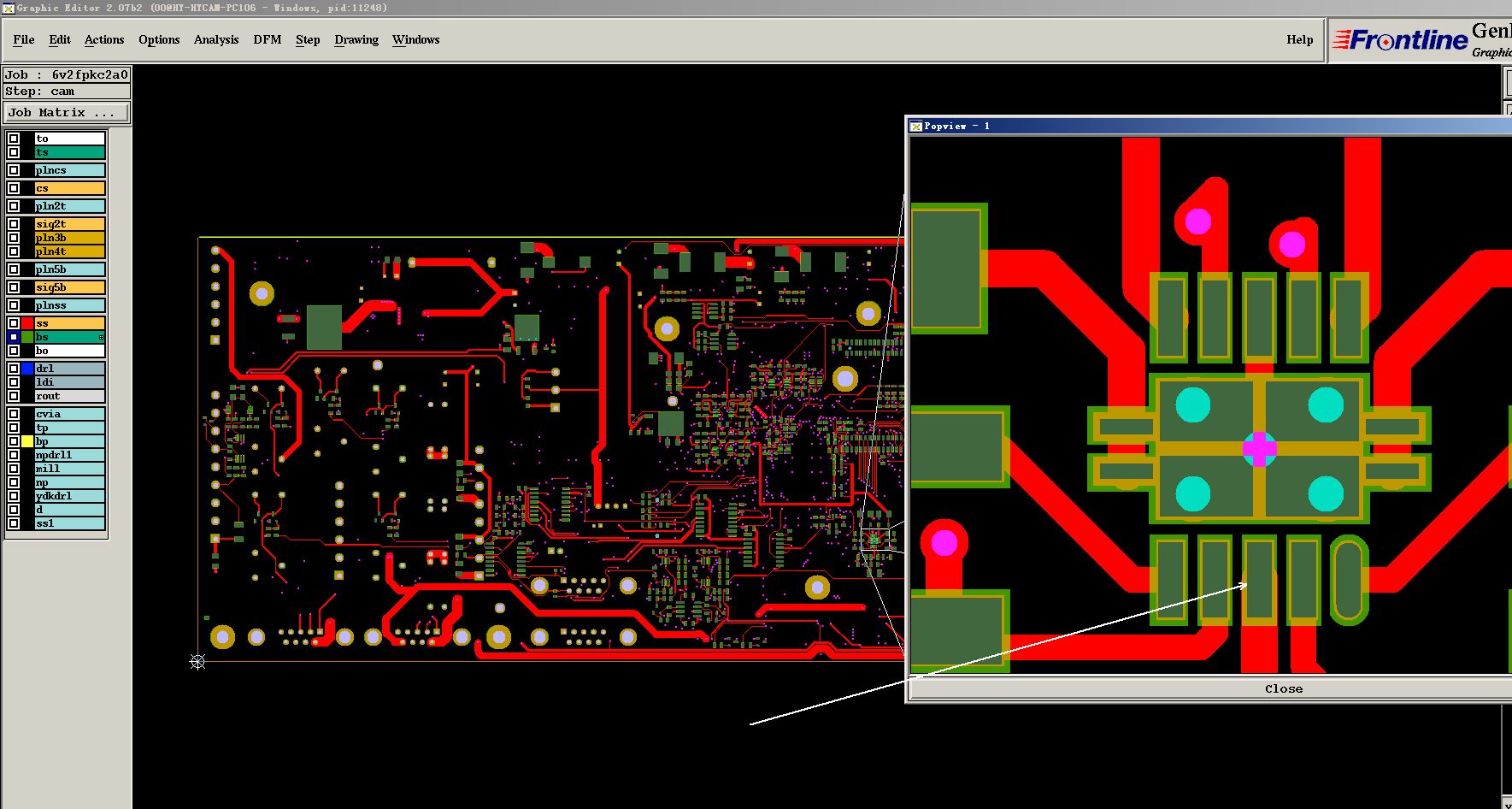Click the Job Matrix button
This screenshot has height=809, width=1512.
67,112
